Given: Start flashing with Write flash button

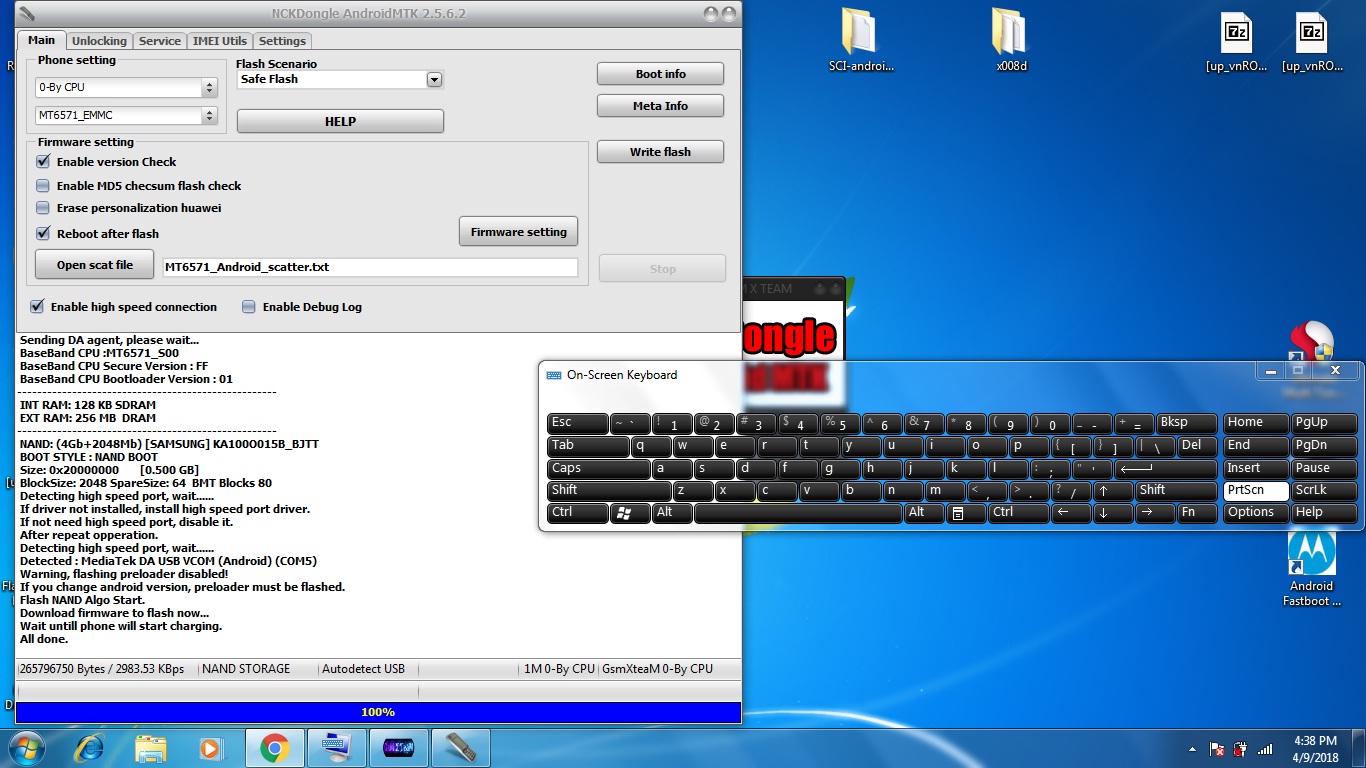Looking at the screenshot, I should click(661, 152).
